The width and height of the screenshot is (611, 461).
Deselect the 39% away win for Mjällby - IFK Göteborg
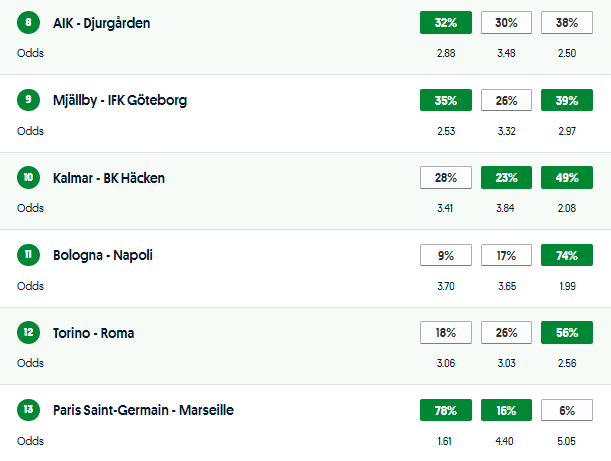point(566,100)
